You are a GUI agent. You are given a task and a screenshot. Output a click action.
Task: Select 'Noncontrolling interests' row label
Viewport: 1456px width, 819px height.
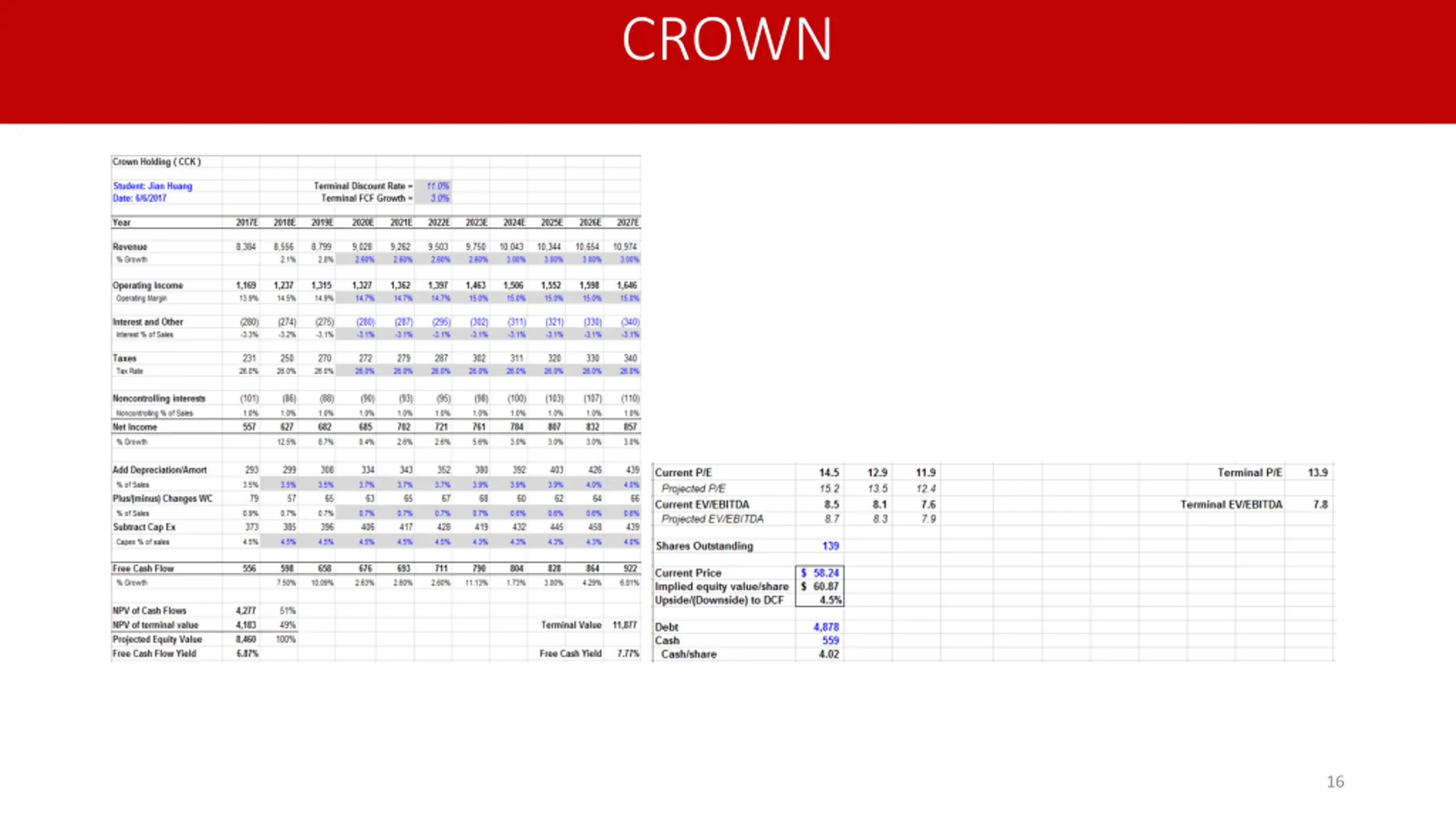coord(159,399)
